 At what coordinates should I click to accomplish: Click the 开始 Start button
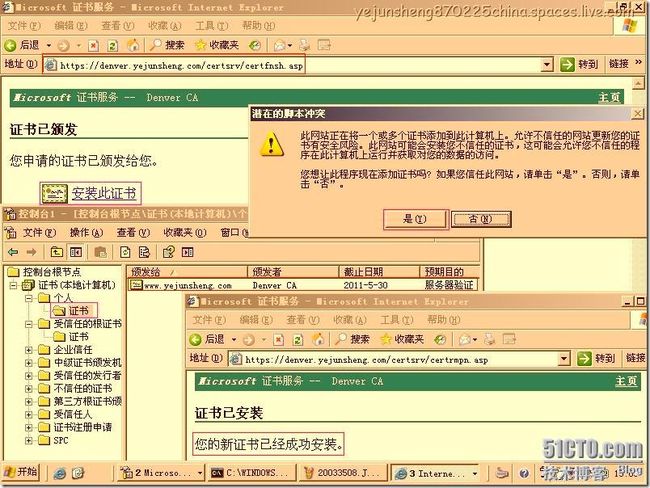(x=21, y=472)
